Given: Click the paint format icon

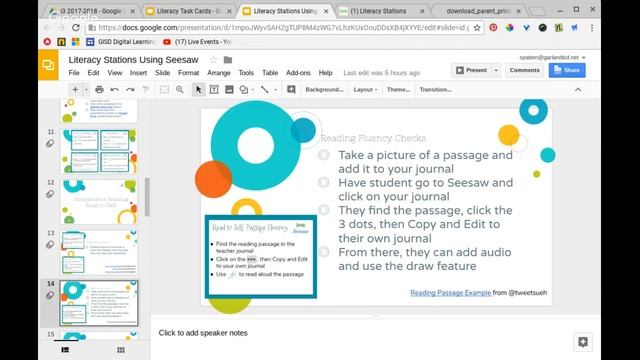Looking at the screenshot, I should click(146, 89).
